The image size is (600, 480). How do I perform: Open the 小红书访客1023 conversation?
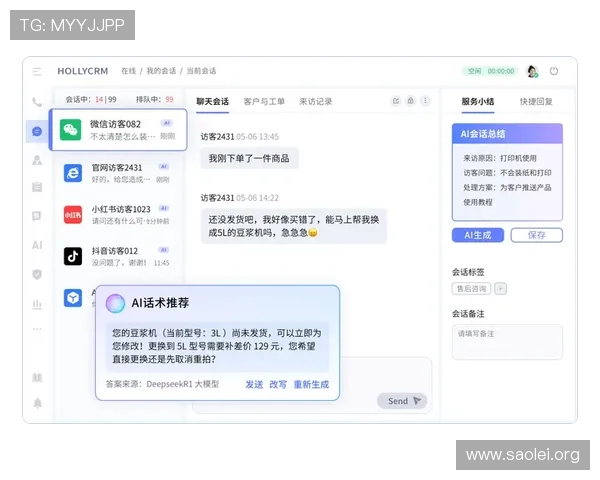pyautogui.click(x=118, y=215)
